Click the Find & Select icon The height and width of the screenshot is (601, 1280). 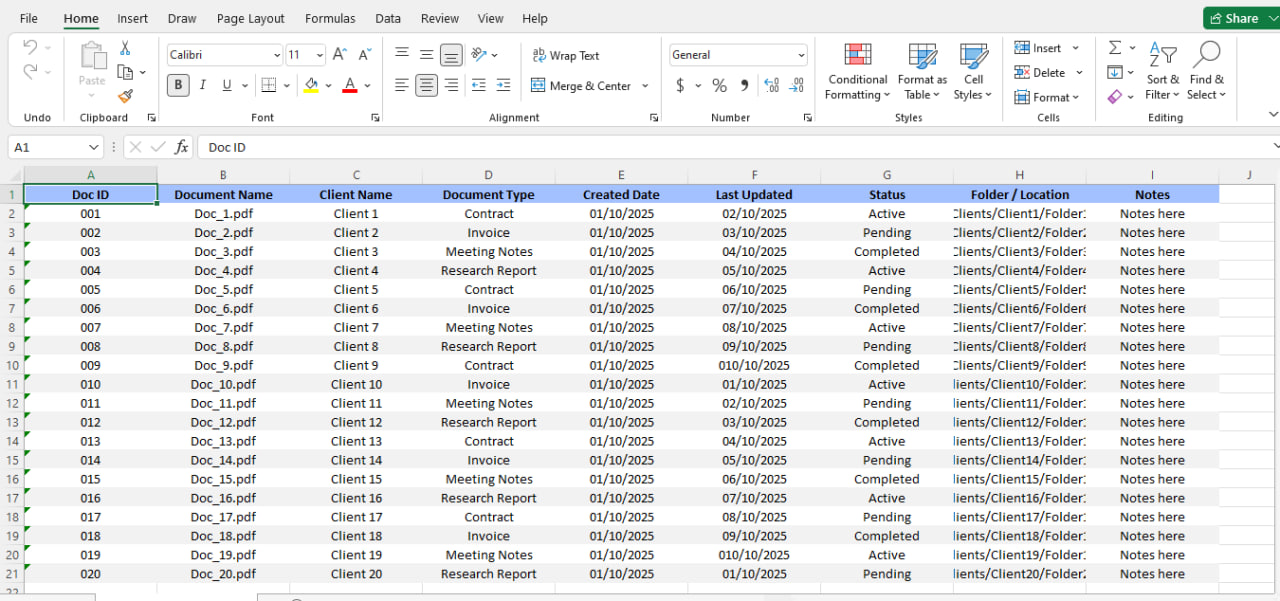coord(1206,70)
